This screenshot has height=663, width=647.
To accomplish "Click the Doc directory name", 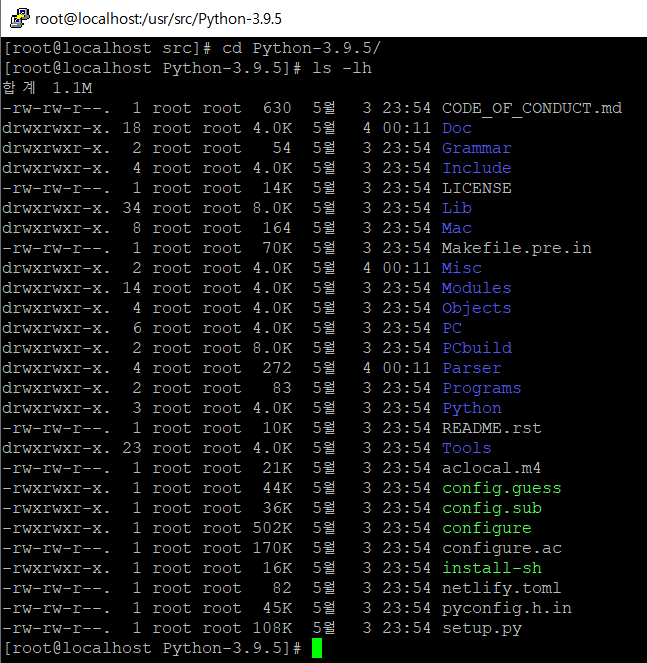I will pos(457,128).
